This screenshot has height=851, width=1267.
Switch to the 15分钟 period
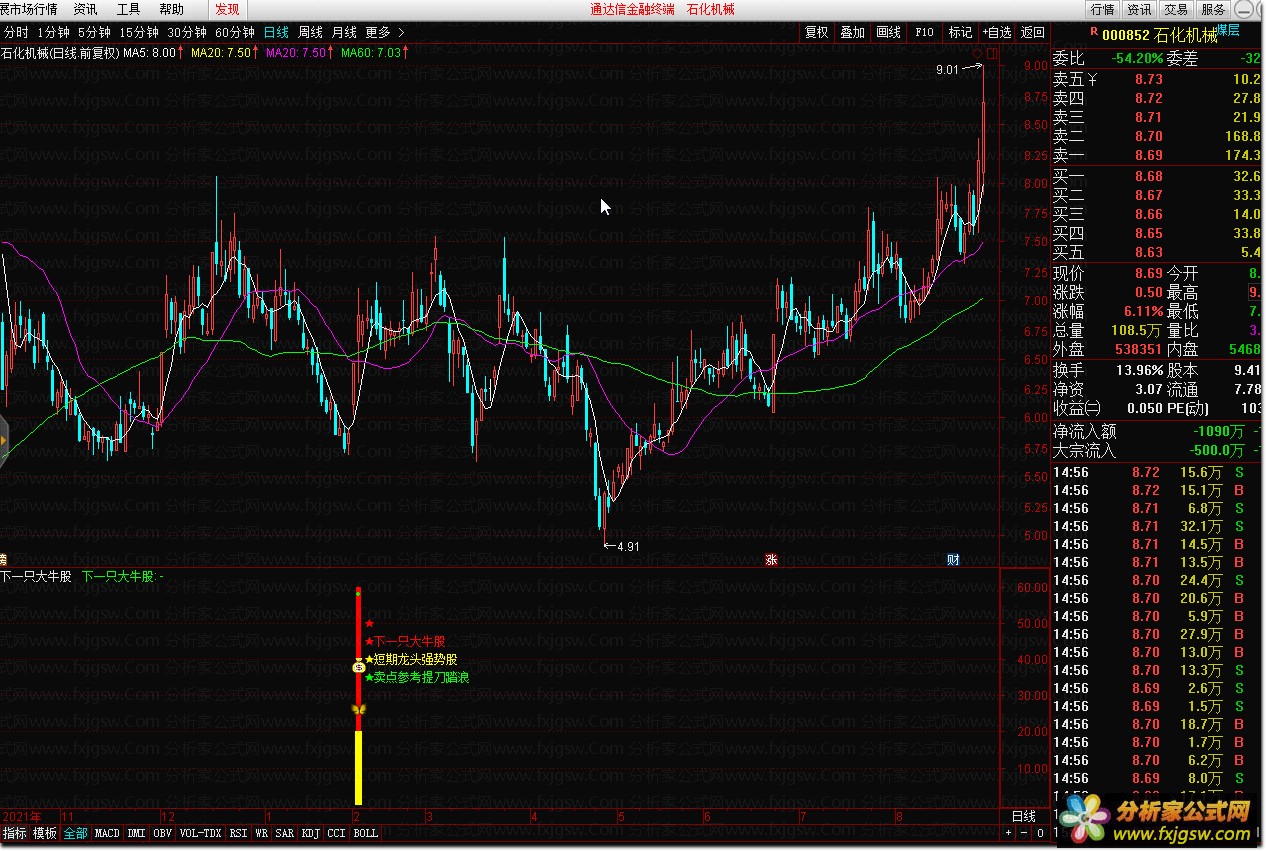pos(139,32)
